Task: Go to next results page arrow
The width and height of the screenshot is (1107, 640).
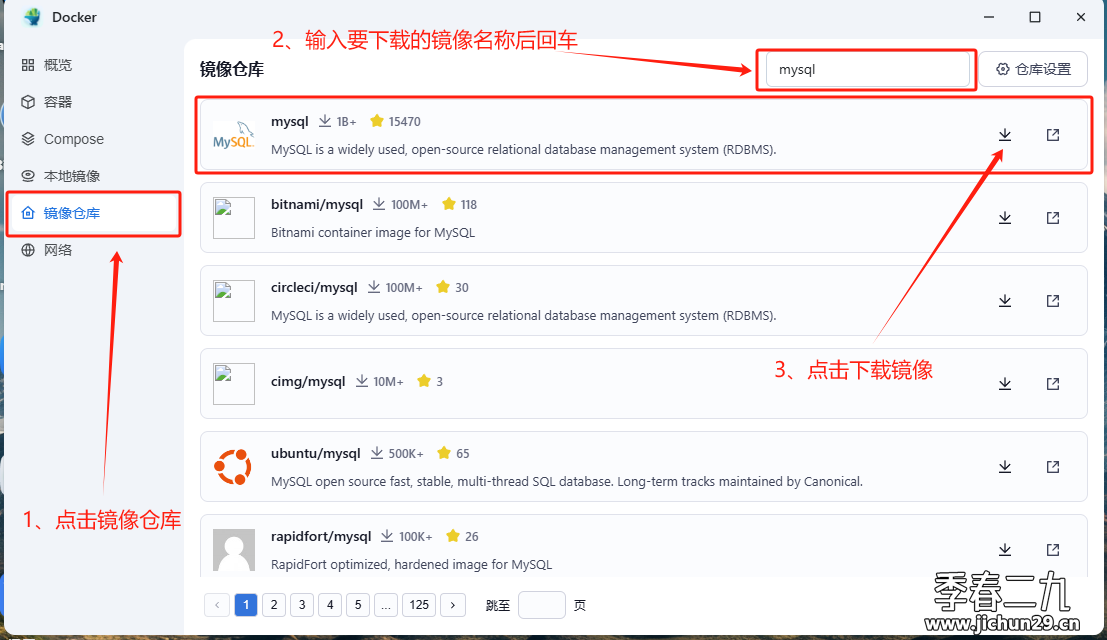Action: tap(453, 605)
